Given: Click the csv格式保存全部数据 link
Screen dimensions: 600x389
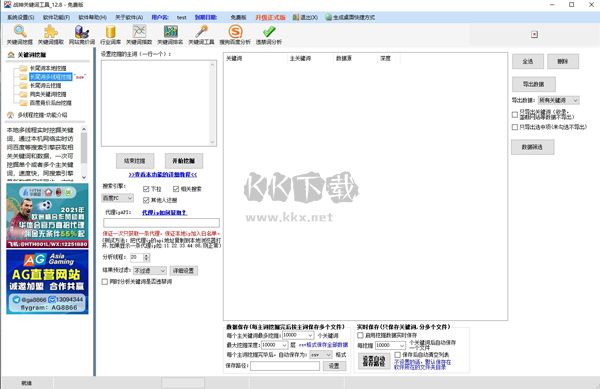Looking at the screenshot, I should tap(323, 345).
